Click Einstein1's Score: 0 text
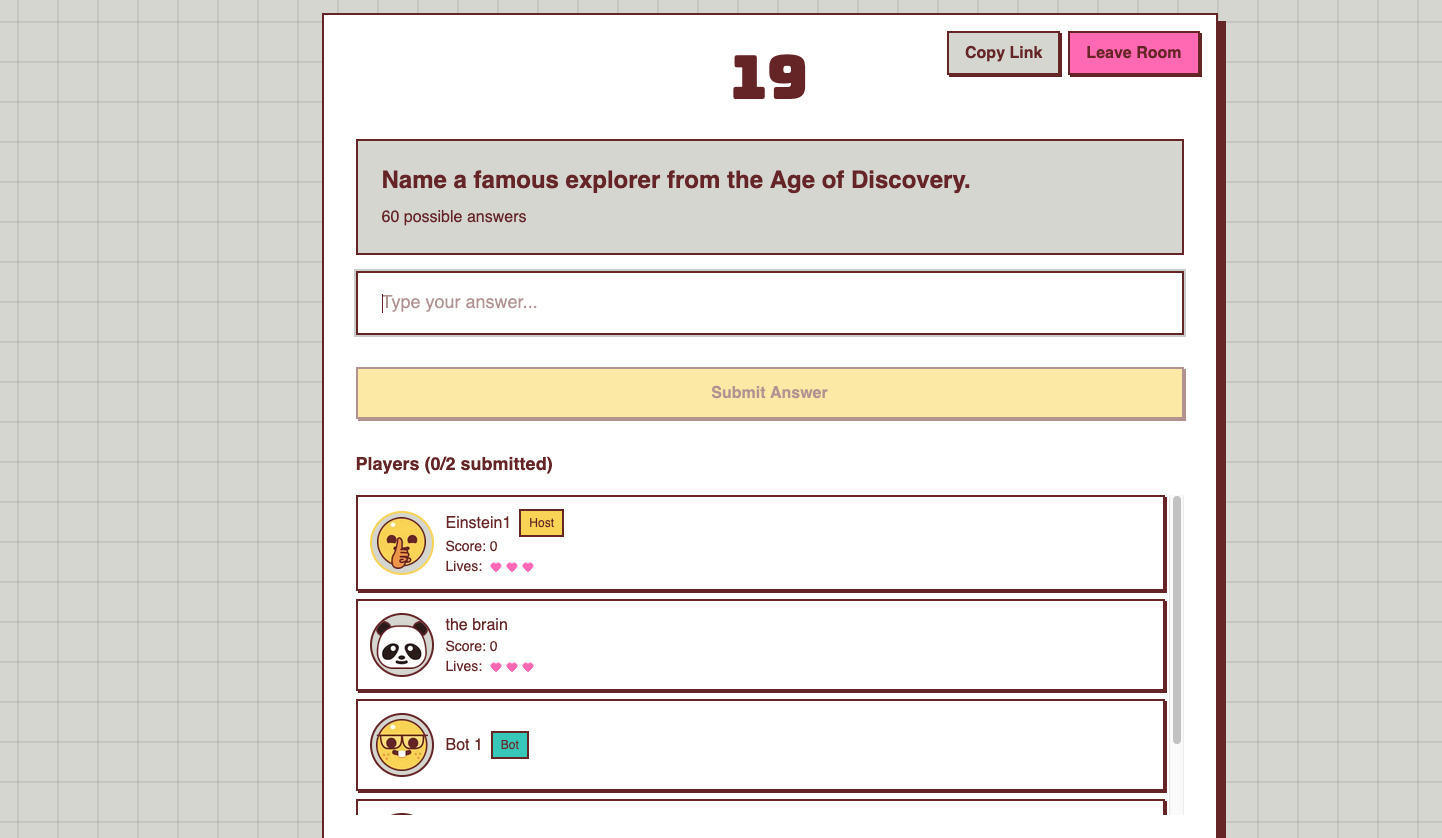Screen dimensions: 1442x838 [x=471, y=546]
